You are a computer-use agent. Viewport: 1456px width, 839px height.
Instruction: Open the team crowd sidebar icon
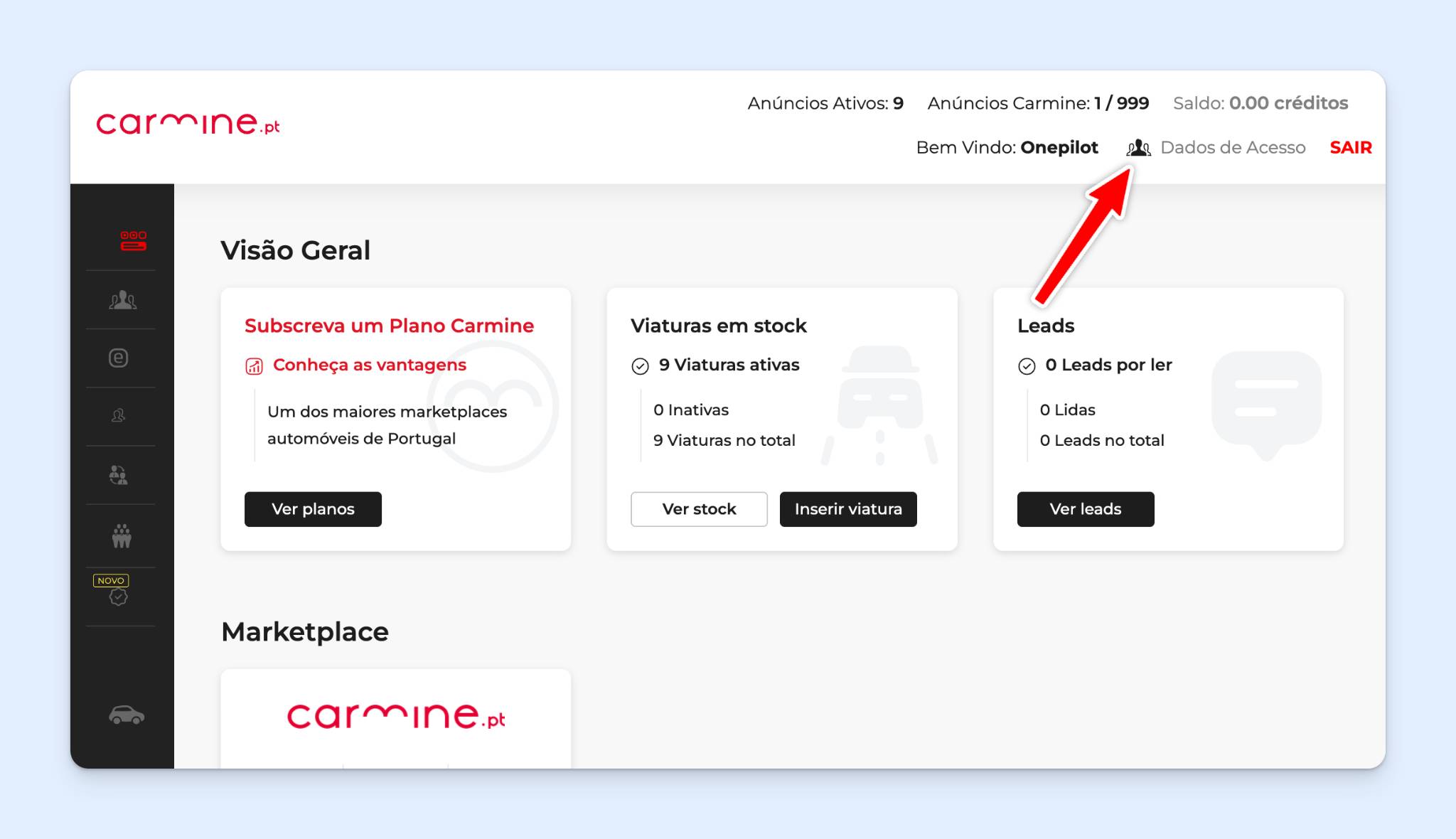click(x=122, y=535)
